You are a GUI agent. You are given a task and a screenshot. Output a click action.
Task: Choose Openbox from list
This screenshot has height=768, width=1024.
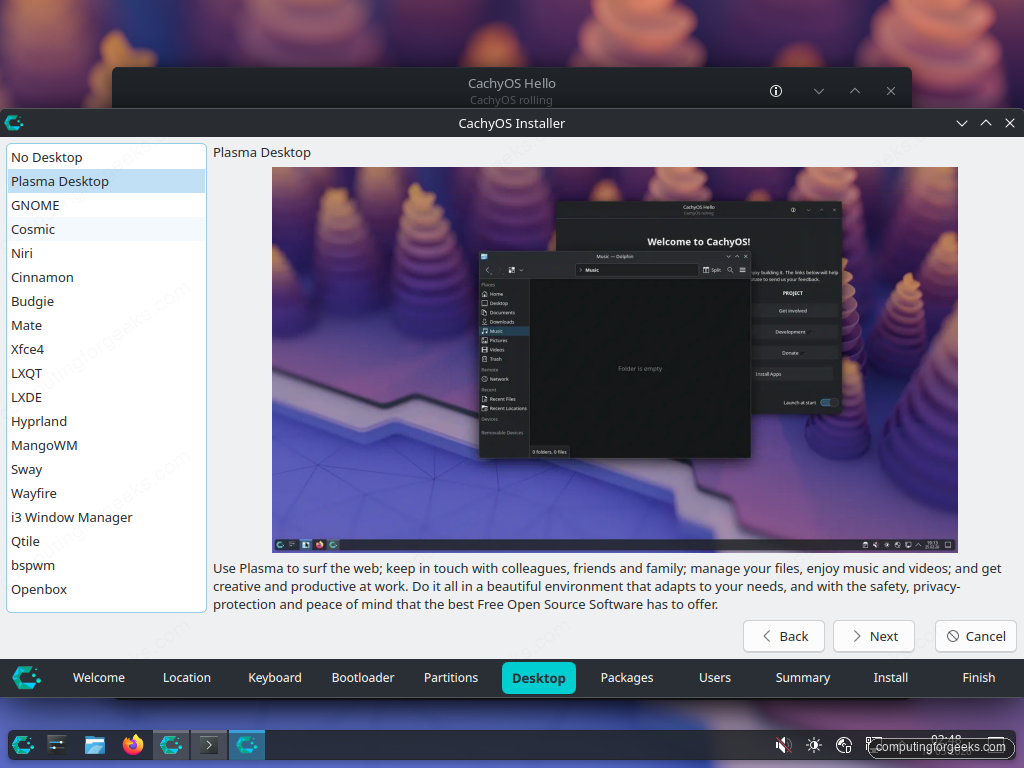coord(106,590)
